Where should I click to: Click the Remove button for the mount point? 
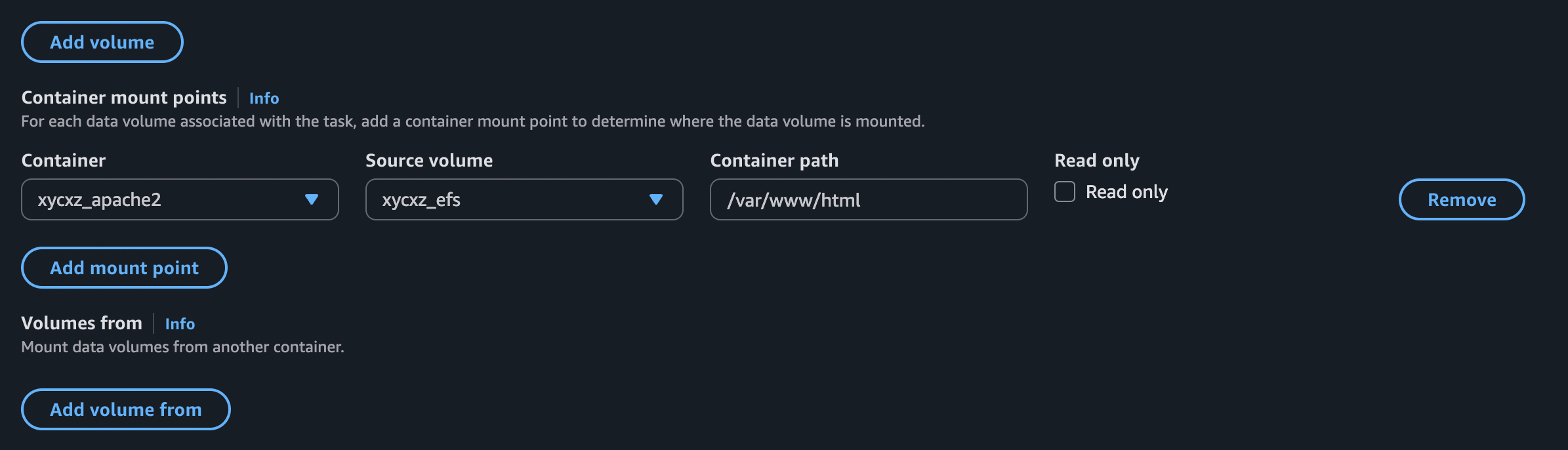pyautogui.click(x=1462, y=199)
